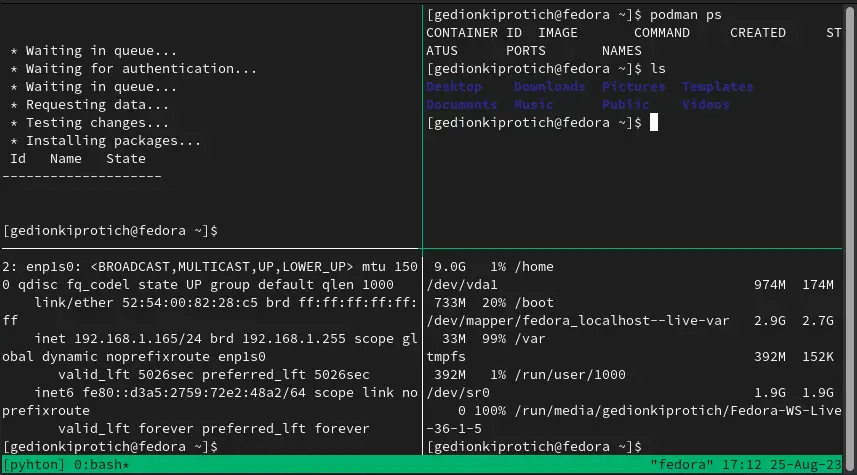Click the podman ps command text
Viewport: 857px width, 475px height.
click(685, 15)
